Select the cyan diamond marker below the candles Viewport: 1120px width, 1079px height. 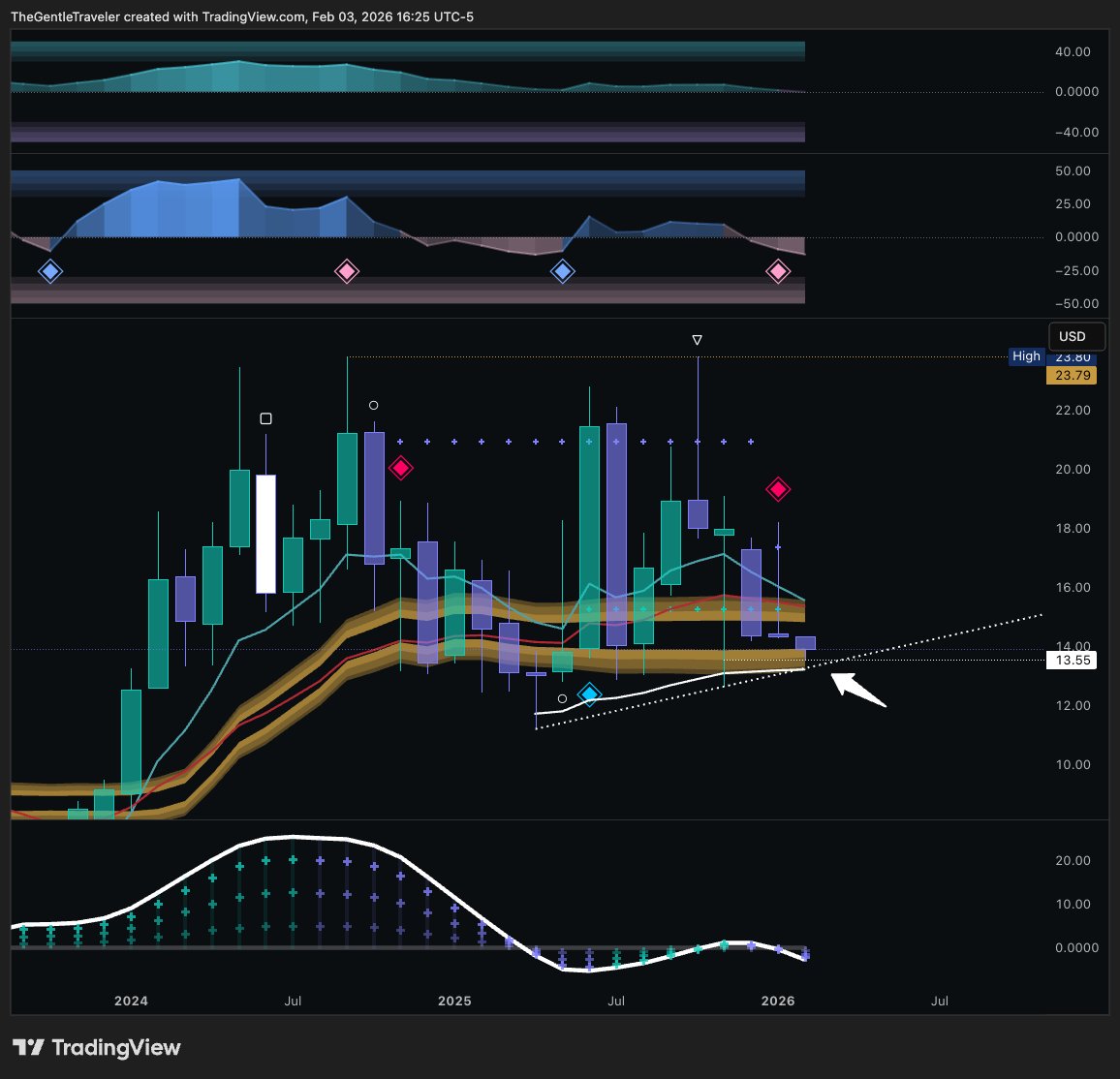click(589, 694)
